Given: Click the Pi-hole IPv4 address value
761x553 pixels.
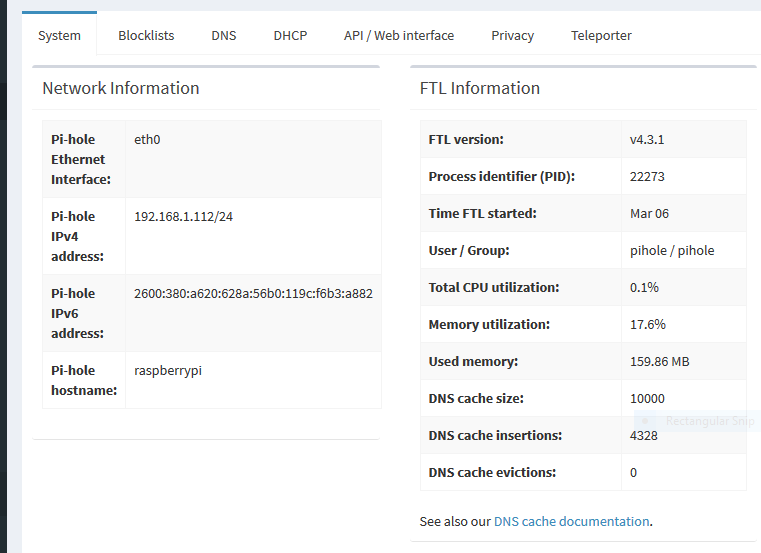Looking at the screenshot, I should tap(183, 217).
